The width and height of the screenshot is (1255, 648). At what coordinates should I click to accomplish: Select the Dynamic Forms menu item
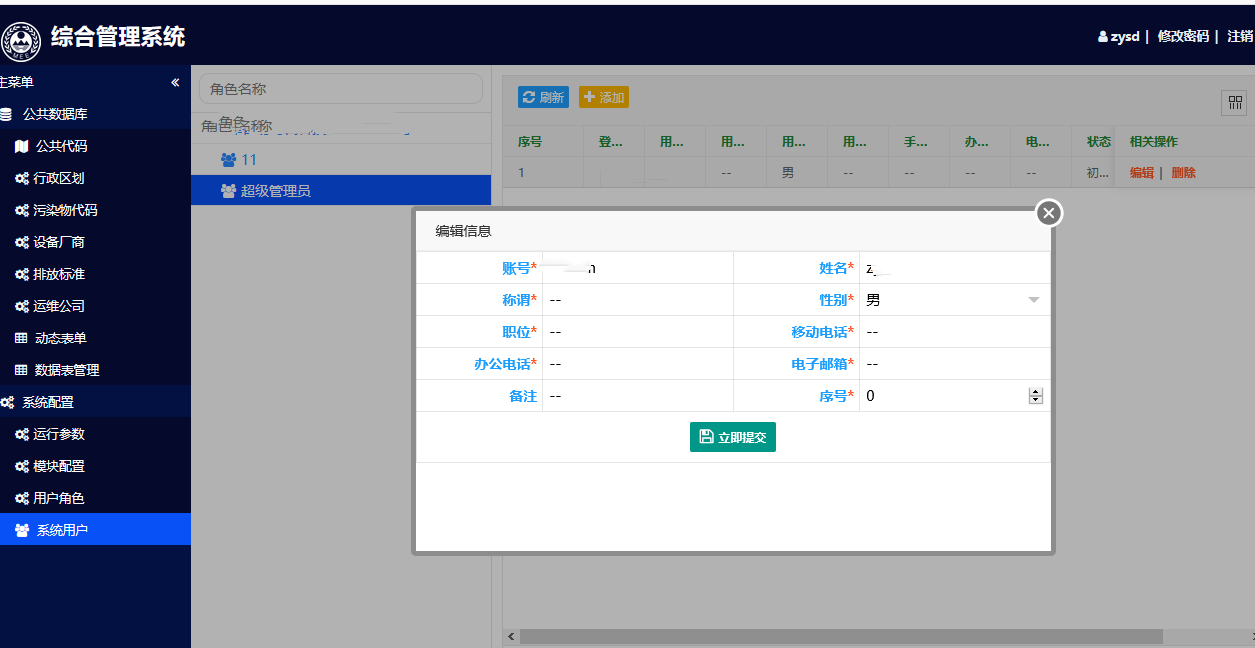60,338
